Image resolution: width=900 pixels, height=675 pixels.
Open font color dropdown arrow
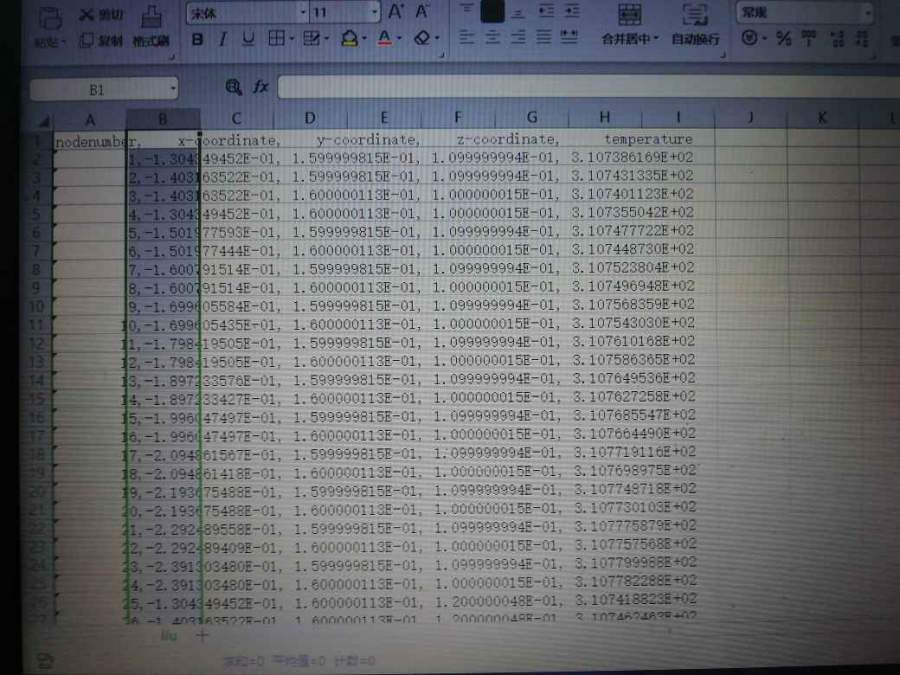[x=399, y=40]
